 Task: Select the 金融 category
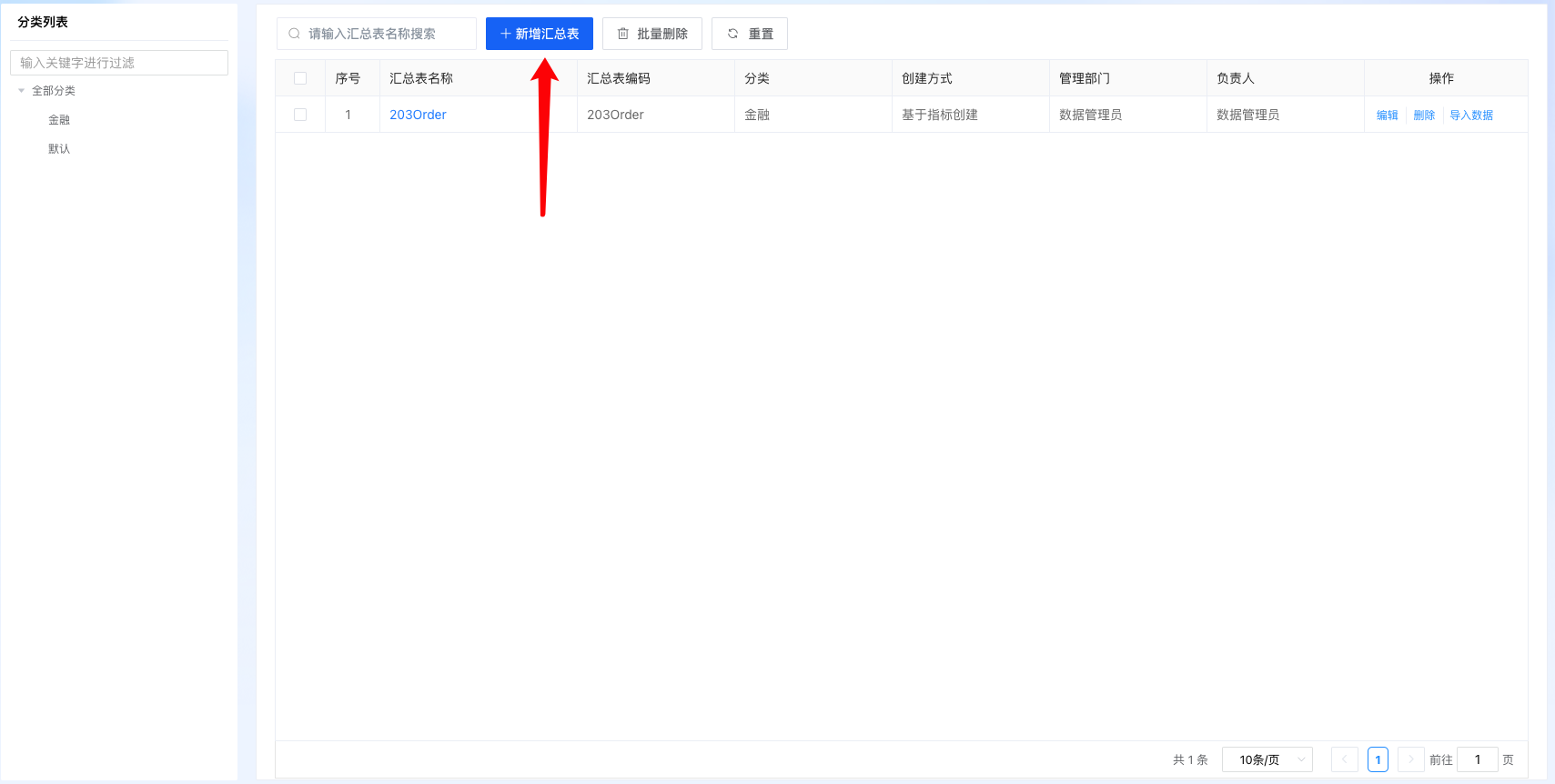pyautogui.click(x=59, y=120)
